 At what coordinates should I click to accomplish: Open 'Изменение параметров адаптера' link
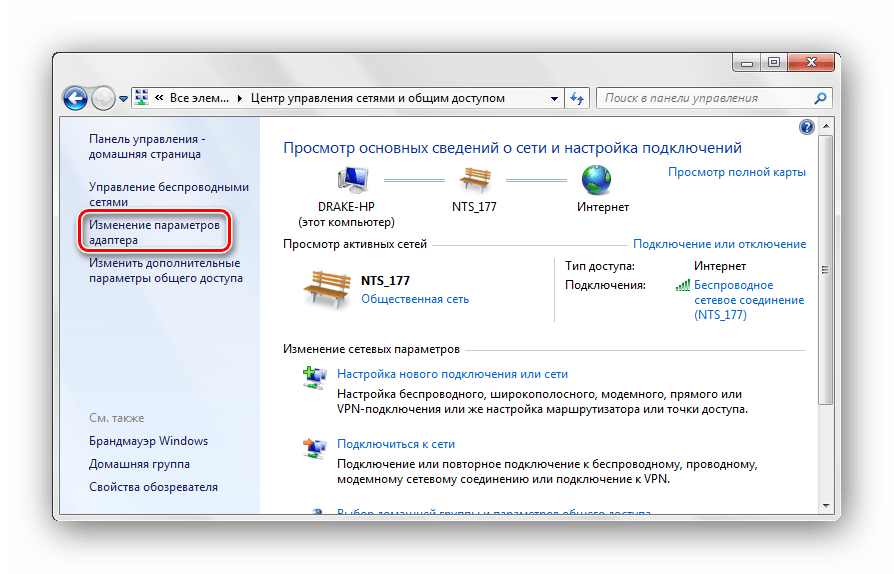coord(153,232)
